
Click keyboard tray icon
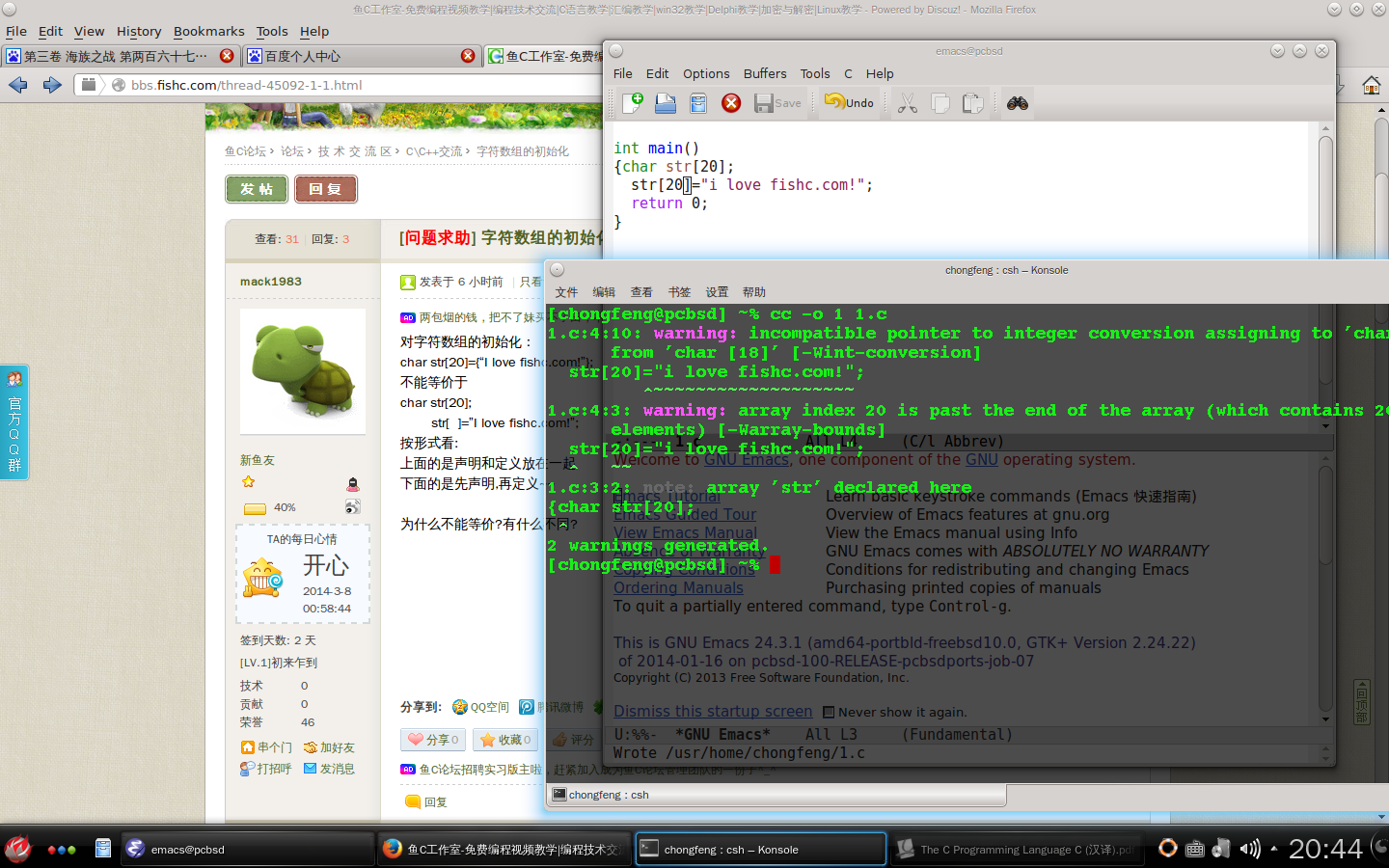click(1194, 849)
